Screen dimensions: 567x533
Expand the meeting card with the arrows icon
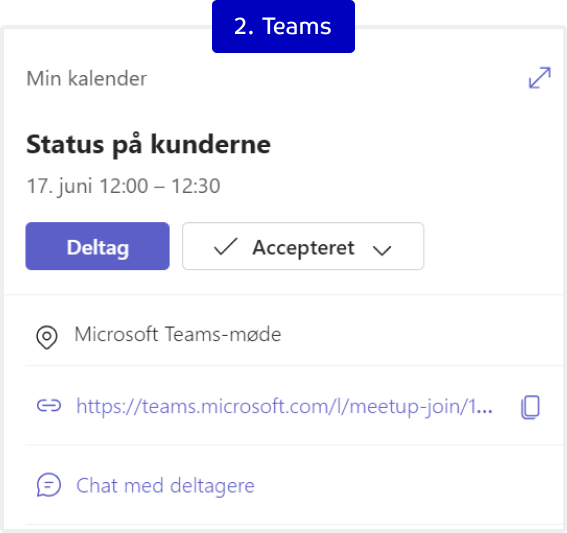(x=540, y=77)
